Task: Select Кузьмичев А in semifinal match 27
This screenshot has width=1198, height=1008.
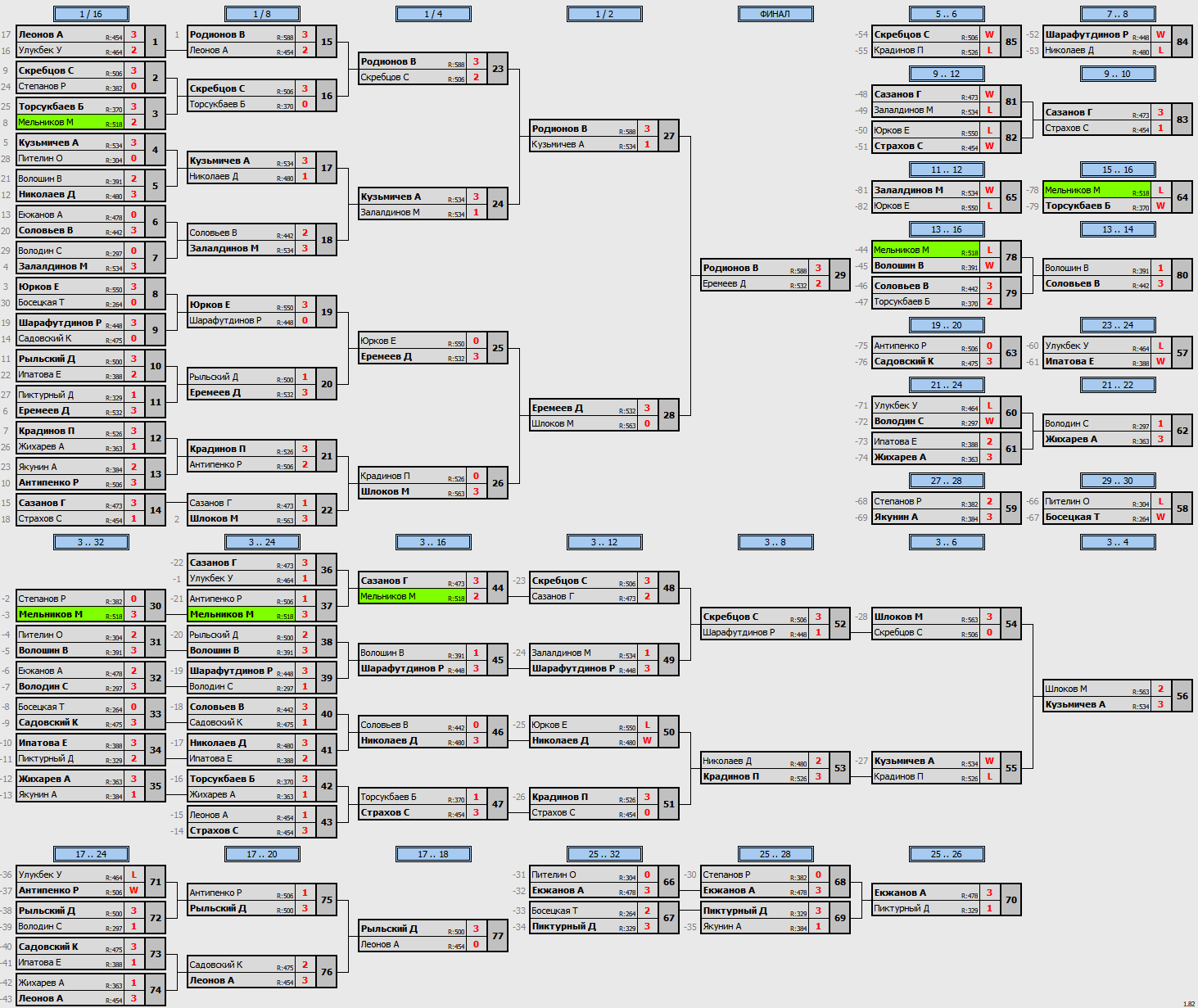Action: coord(583,144)
